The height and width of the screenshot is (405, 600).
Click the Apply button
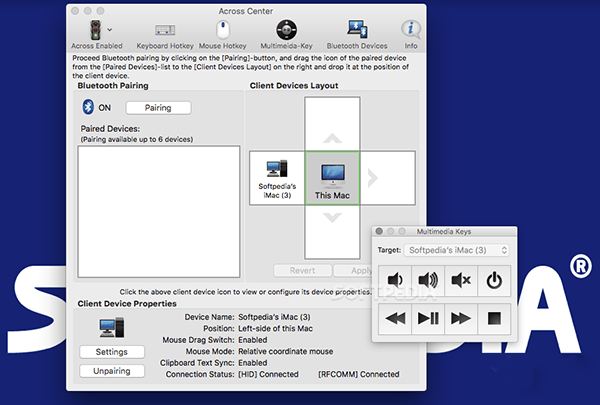pos(353,271)
